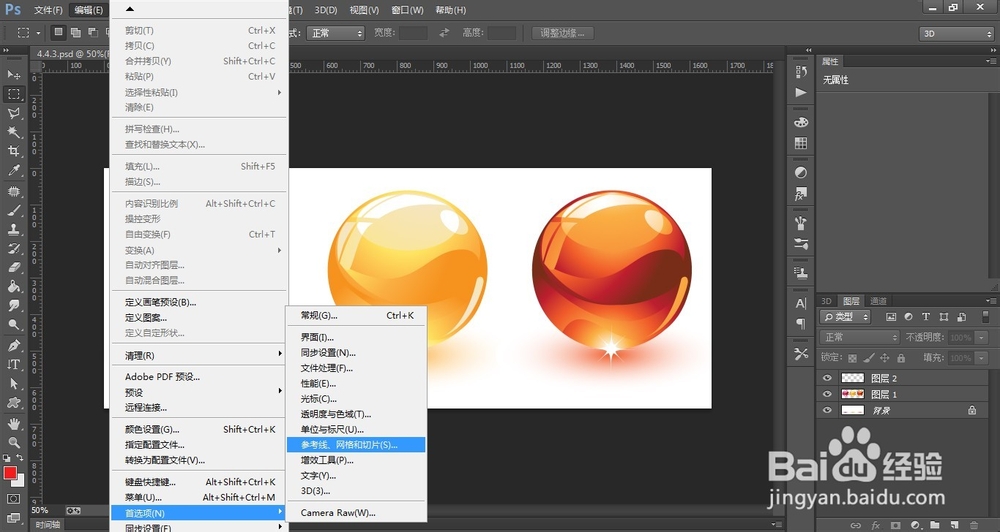This screenshot has height=532, width=1000.
Task: Select the Type tool
Action: 13,365
